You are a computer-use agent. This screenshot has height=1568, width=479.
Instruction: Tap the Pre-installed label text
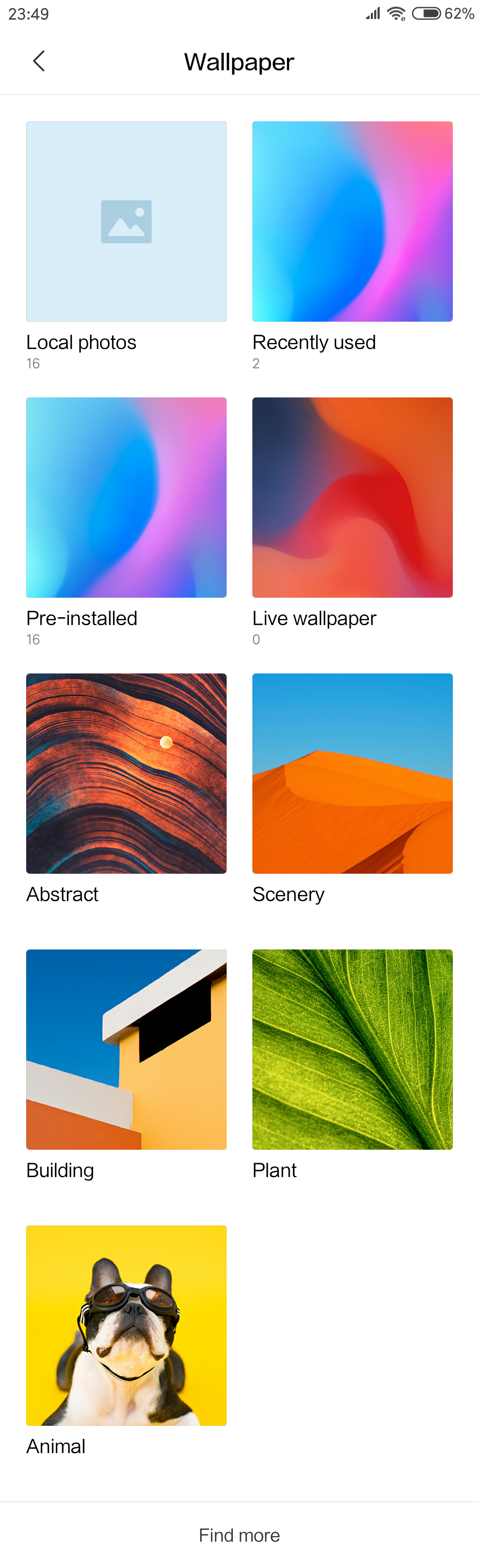(x=82, y=619)
